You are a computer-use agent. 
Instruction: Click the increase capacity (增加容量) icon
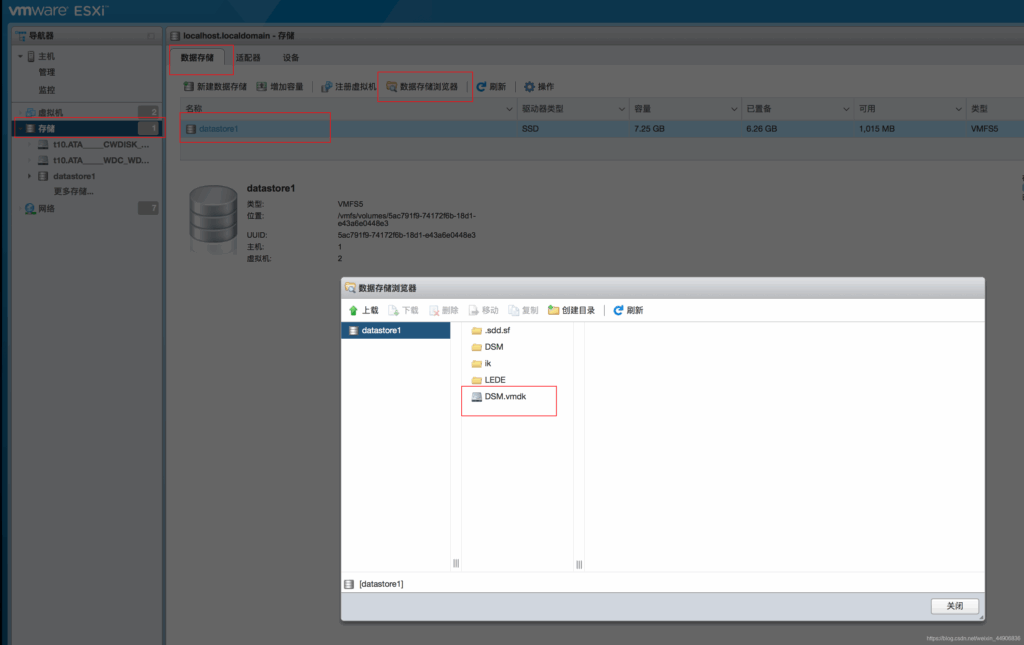[262, 87]
